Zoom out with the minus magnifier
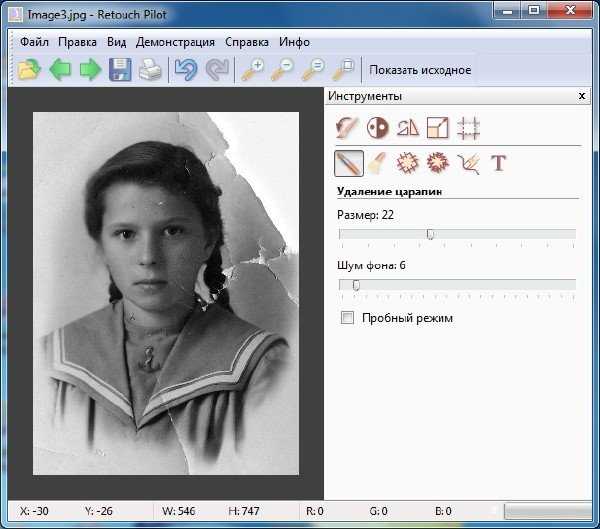 282,69
